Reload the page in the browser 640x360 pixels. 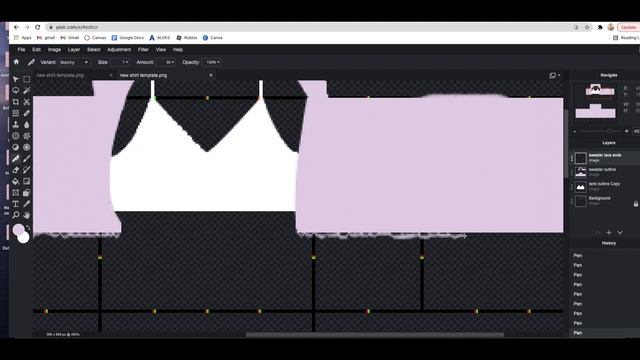[x=38, y=27]
